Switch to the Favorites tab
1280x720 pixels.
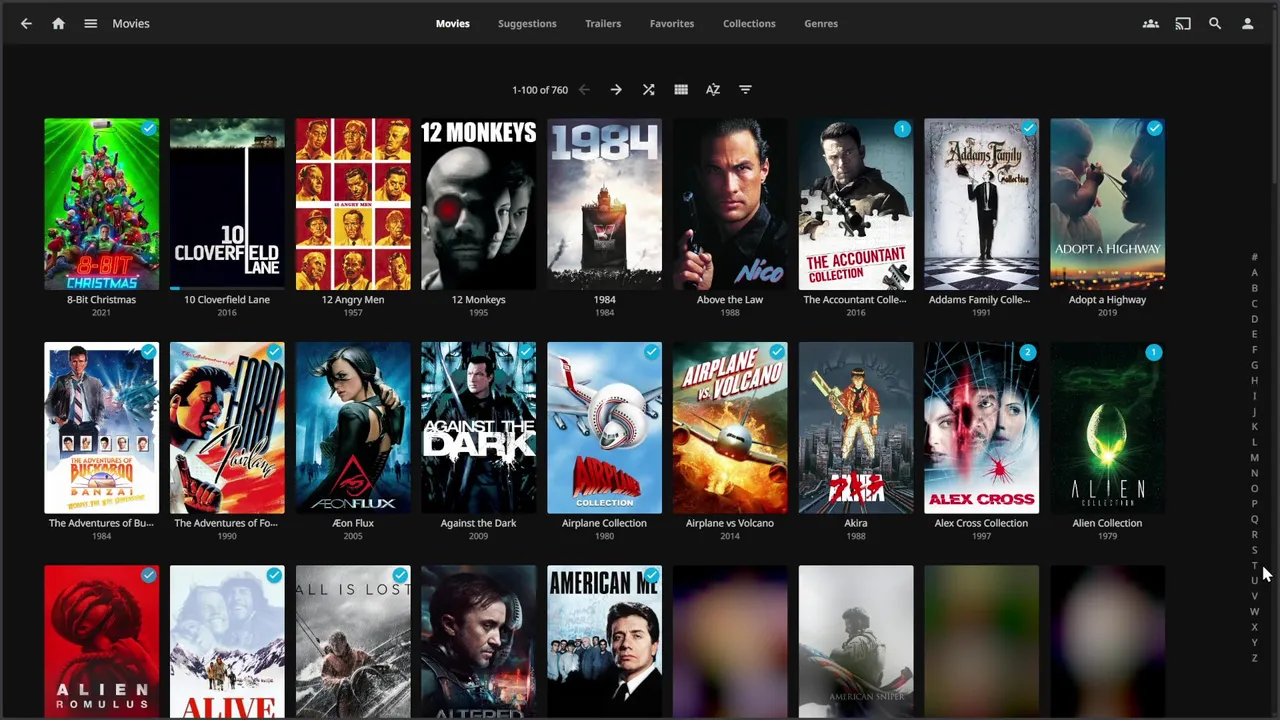672,23
